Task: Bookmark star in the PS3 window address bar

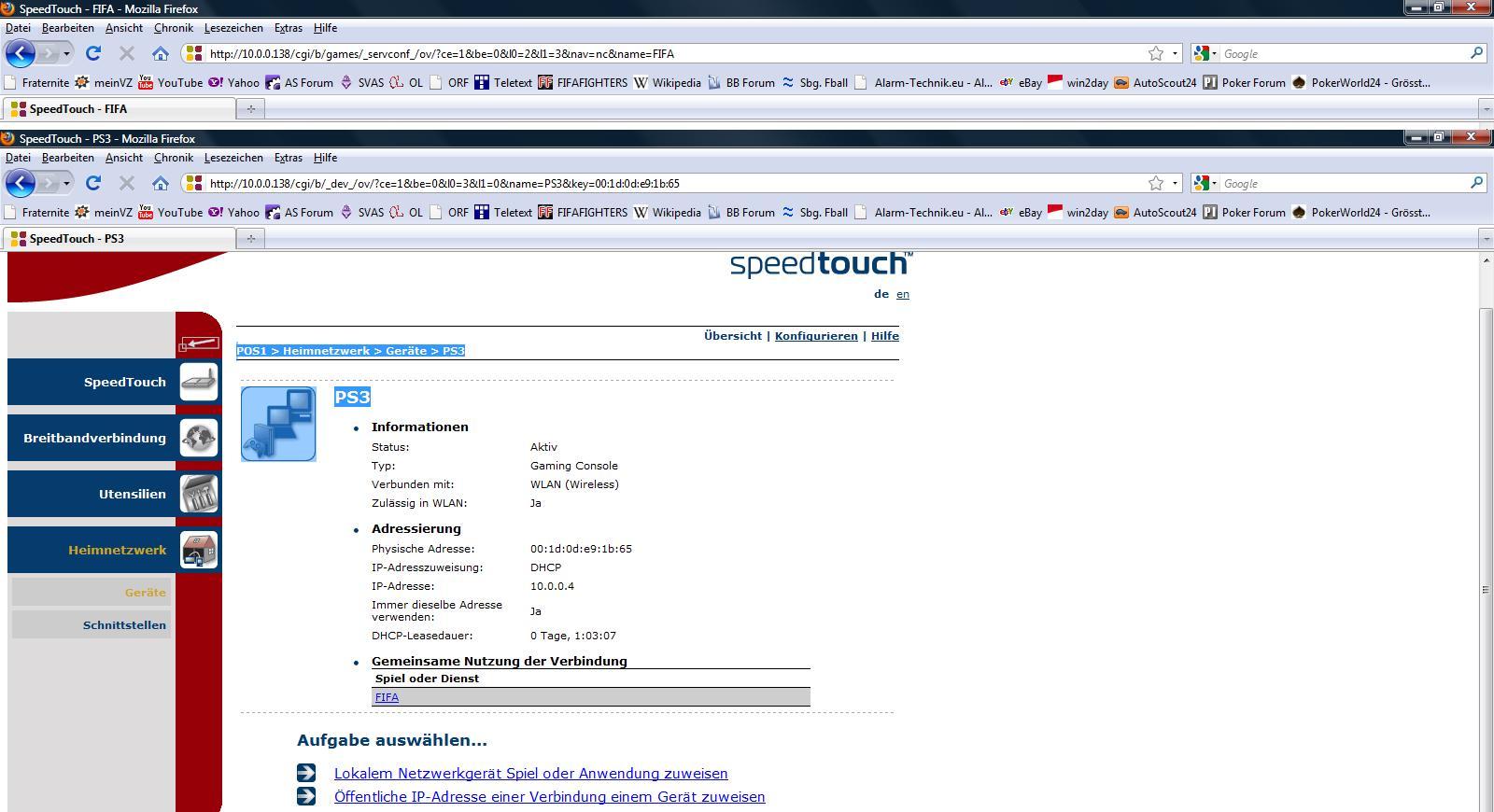Action: [1156, 183]
